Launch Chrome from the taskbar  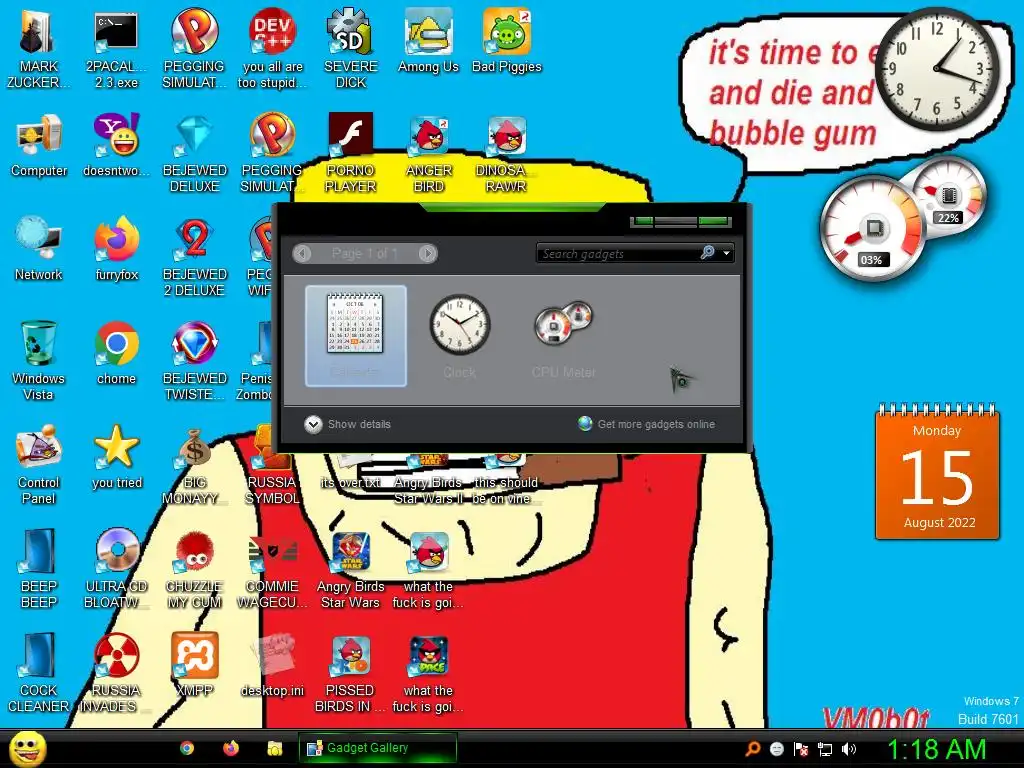pos(187,748)
